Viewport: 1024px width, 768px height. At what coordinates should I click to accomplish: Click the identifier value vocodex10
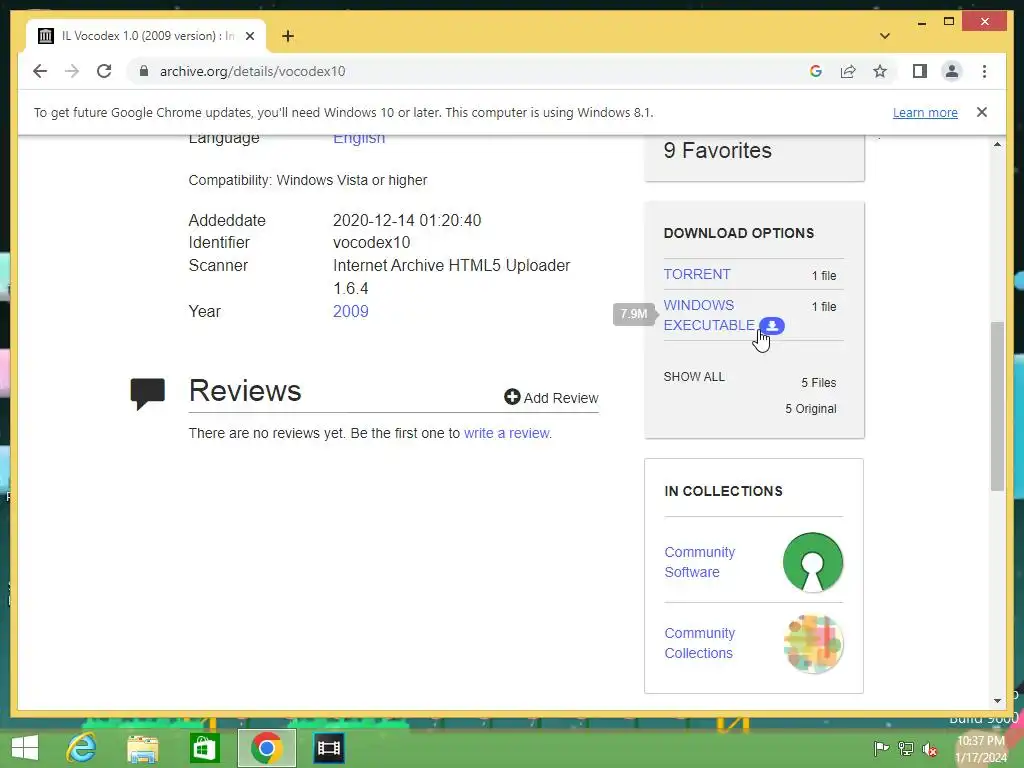[x=372, y=242]
